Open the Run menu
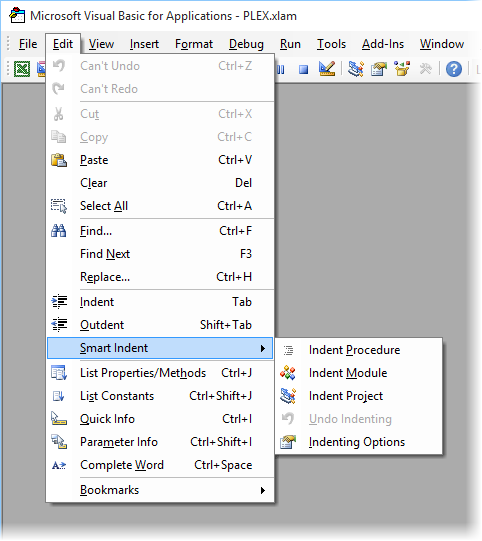482x541 pixels. point(290,44)
